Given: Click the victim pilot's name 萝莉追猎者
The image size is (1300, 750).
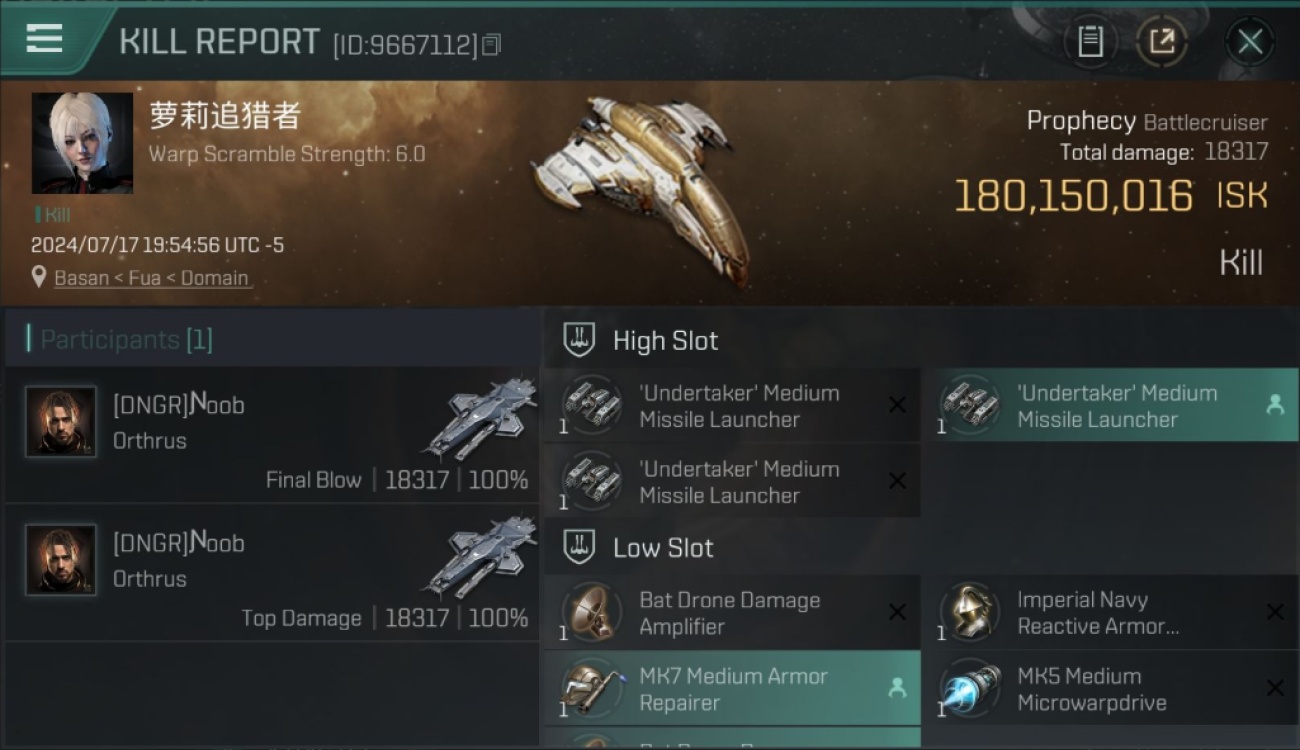Looking at the screenshot, I should 225,116.
